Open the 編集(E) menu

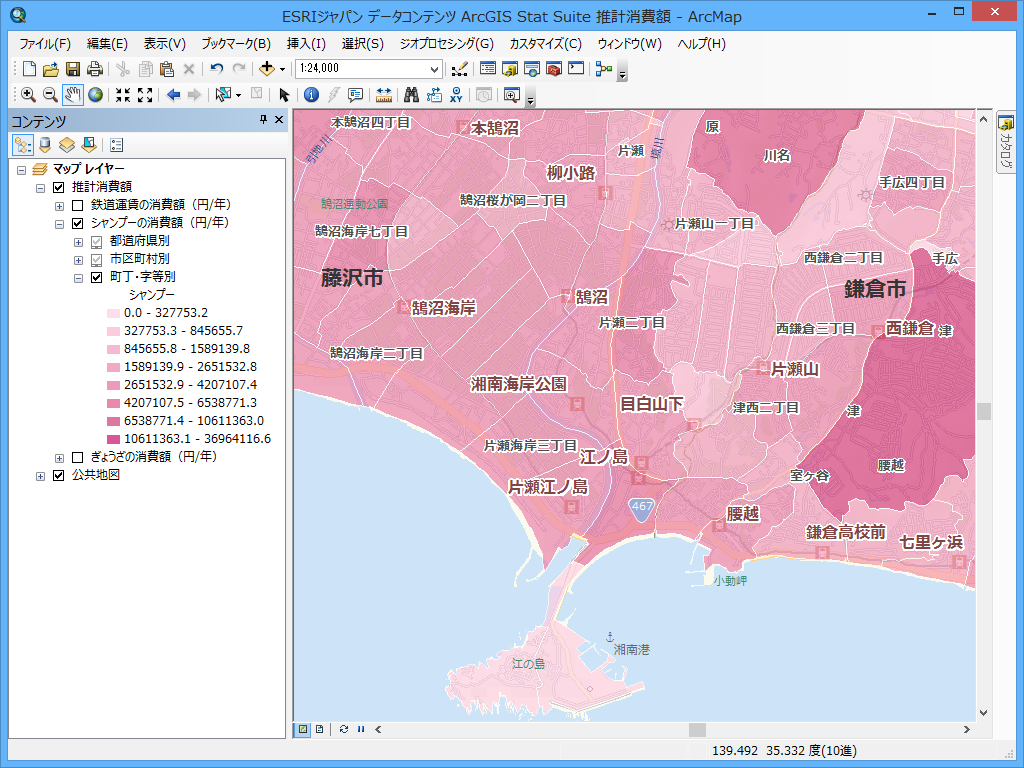click(107, 44)
